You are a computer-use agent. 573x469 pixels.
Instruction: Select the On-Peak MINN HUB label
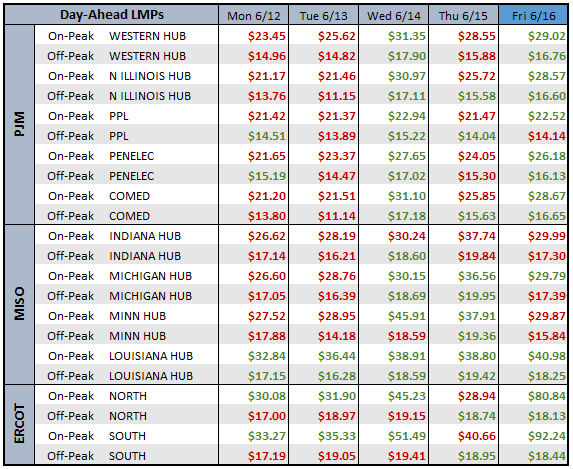(x=107, y=316)
